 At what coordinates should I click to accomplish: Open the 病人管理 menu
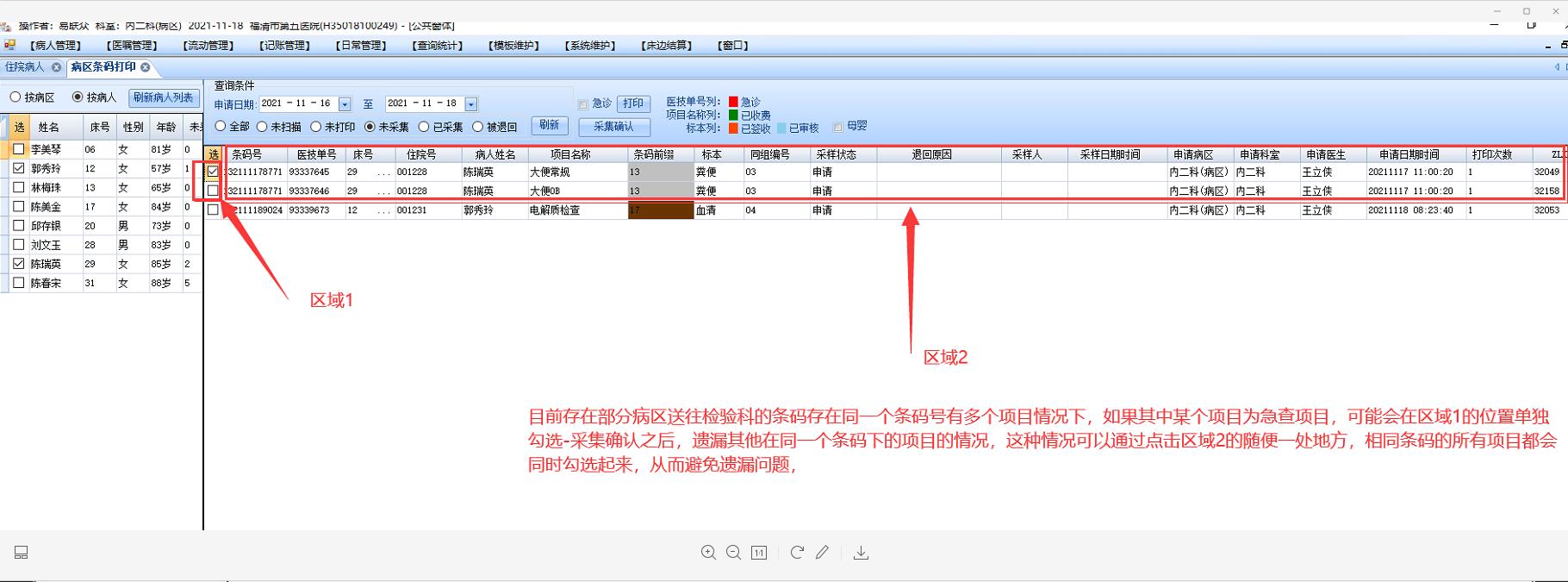pos(55,46)
